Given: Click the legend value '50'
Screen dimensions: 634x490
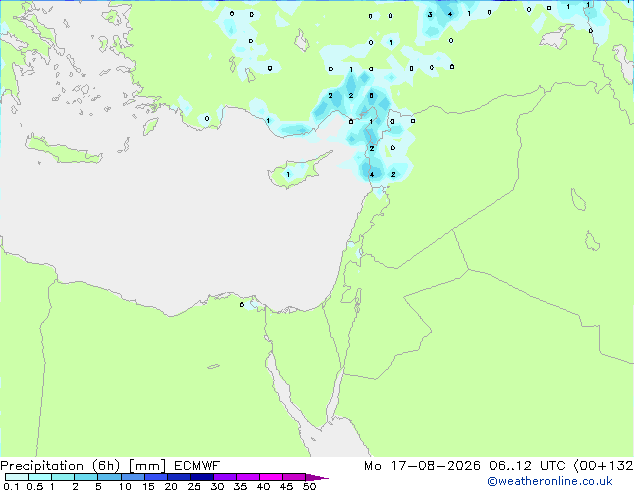Looking at the screenshot, I should point(310,486).
